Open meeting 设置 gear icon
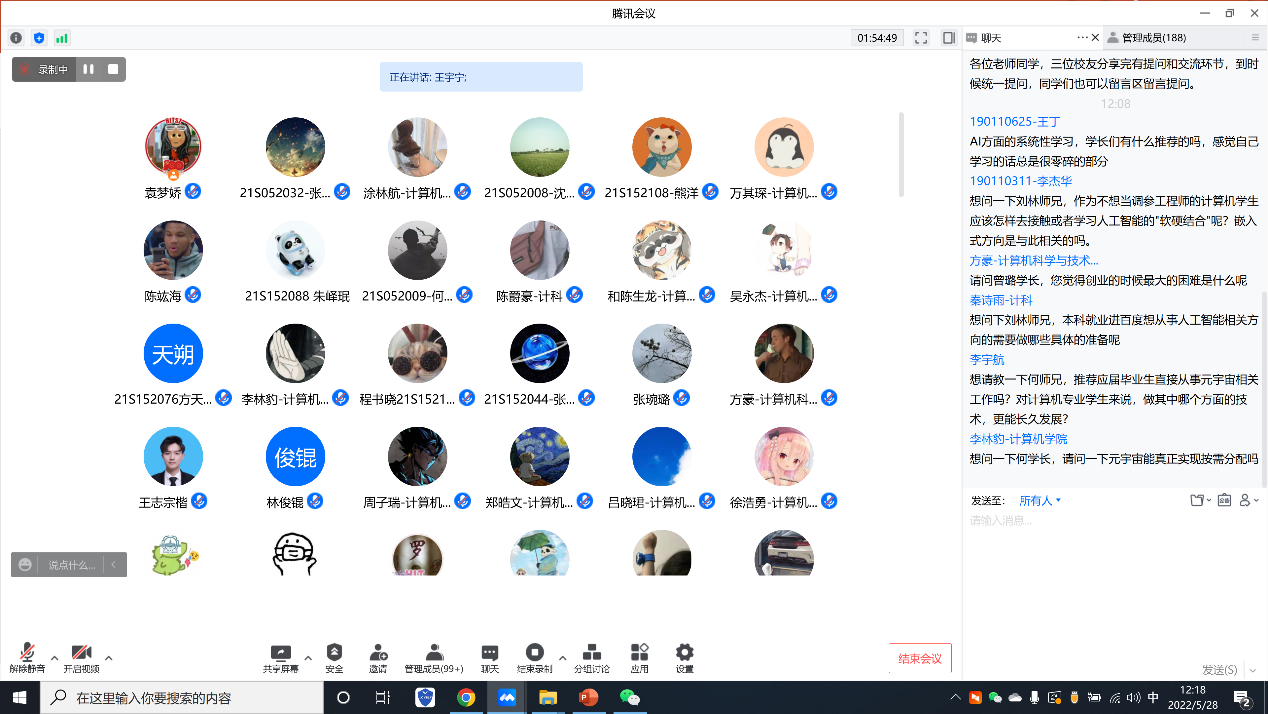 pos(684,657)
